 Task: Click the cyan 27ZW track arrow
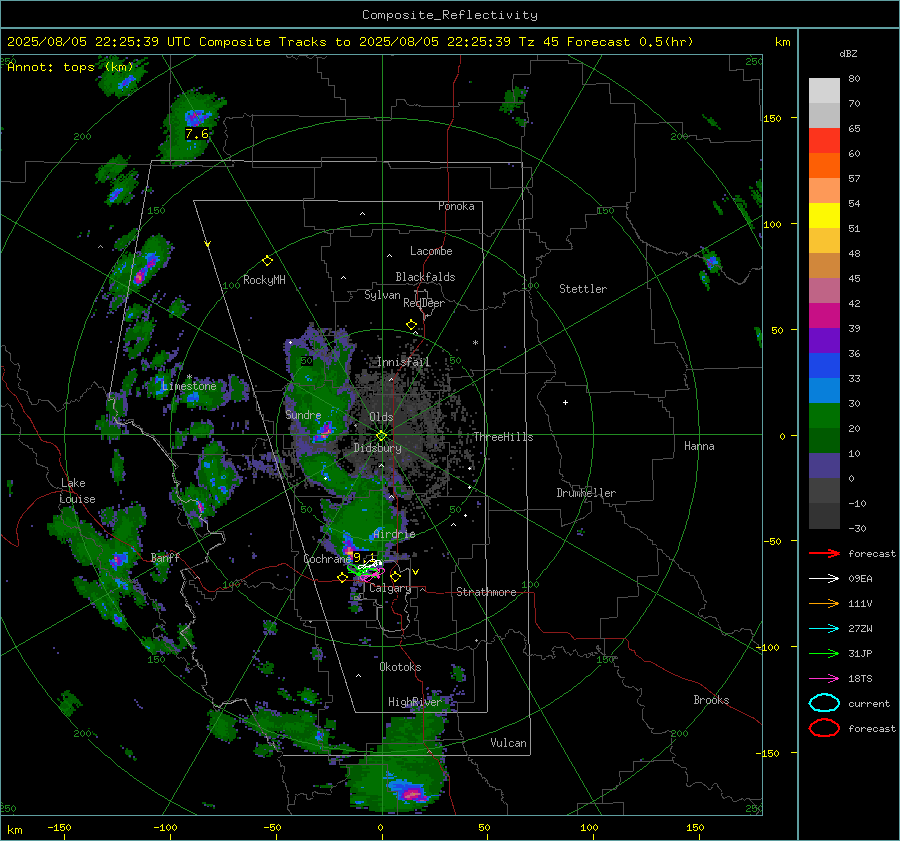click(x=824, y=629)
